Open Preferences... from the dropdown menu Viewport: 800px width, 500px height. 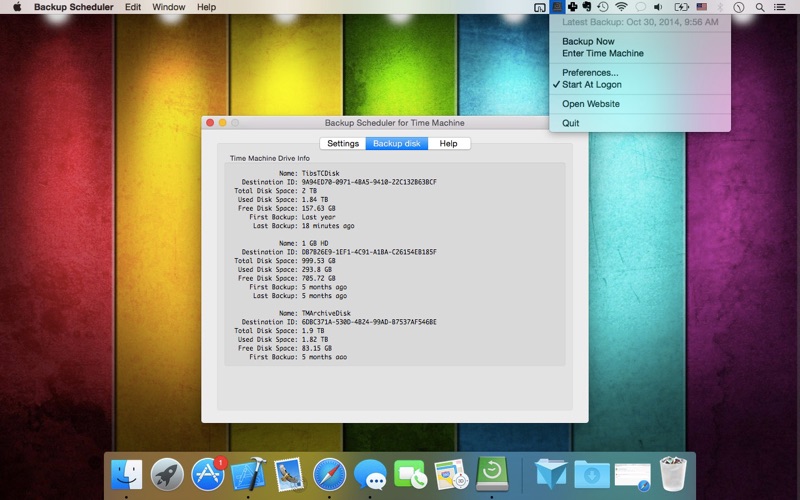pyautogui.click(x=590, y=73)
